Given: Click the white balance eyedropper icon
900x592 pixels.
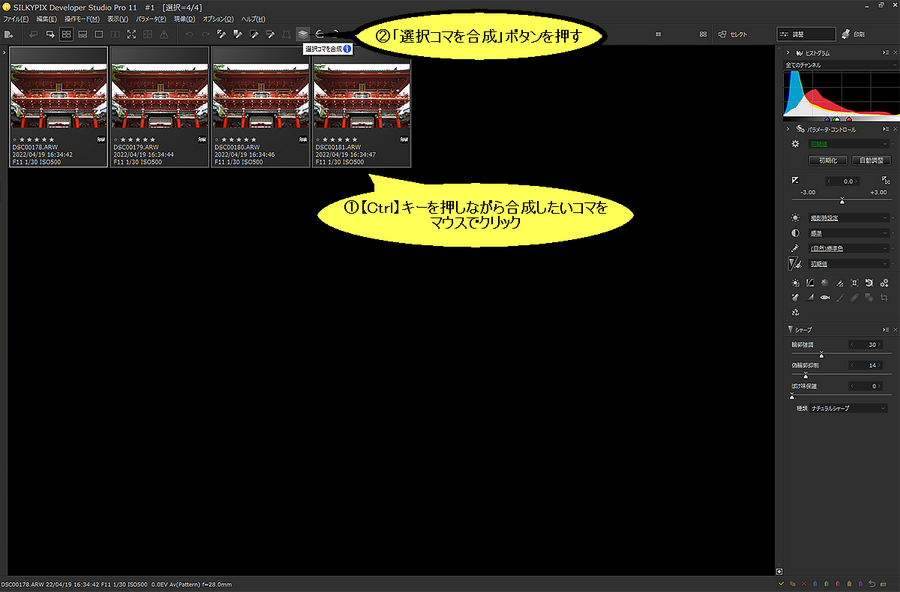Looking at the screenshot, I should tap(796, 248).
